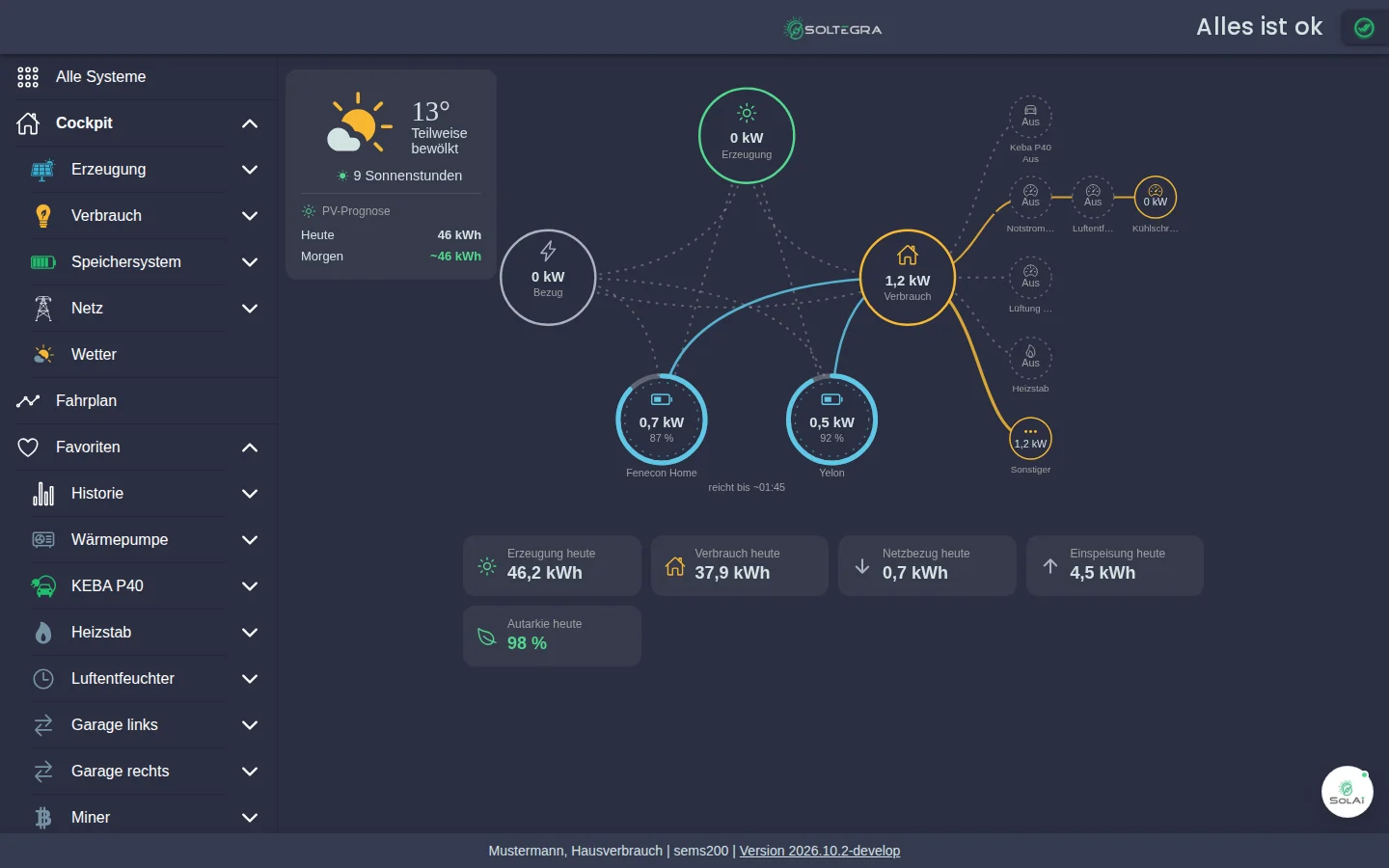Open the Erzeugung heute card
This screenshot has width=1389, height=868.
(x=552, y=565)
